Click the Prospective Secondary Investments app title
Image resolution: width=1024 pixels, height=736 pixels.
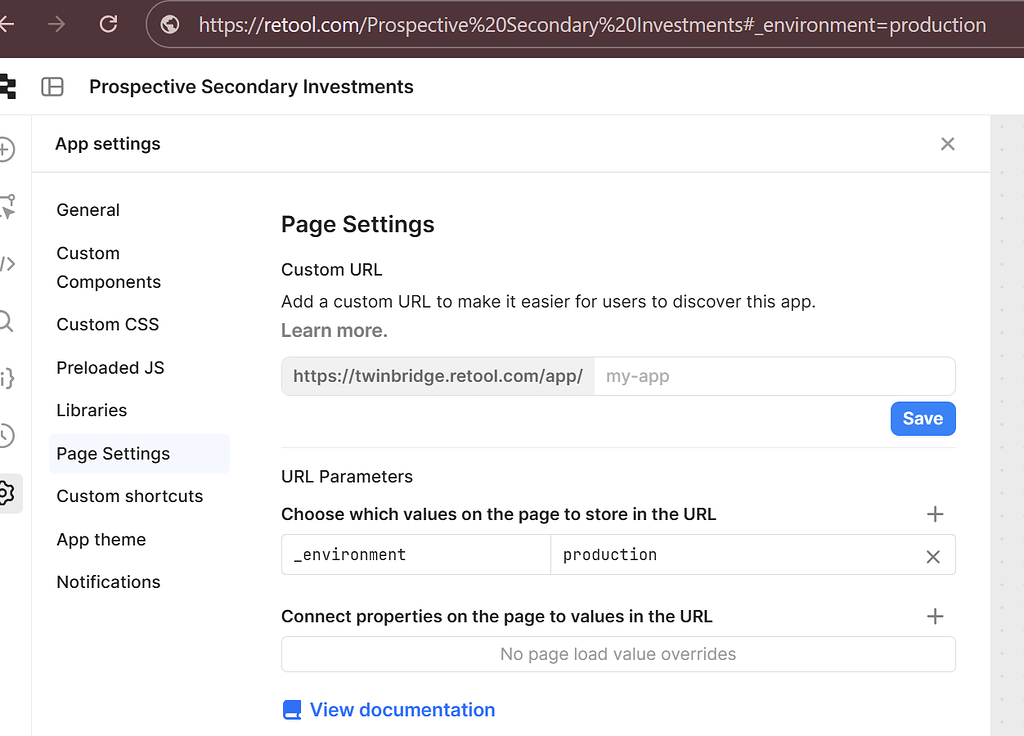[x=251, y=86]
